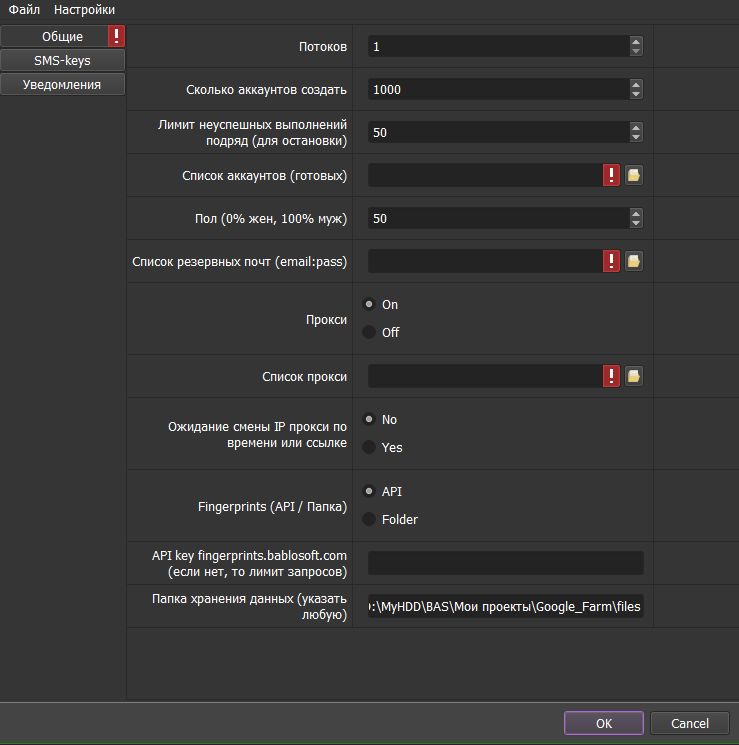
Task: Open the Настройки menu
Action: point(84,10)
